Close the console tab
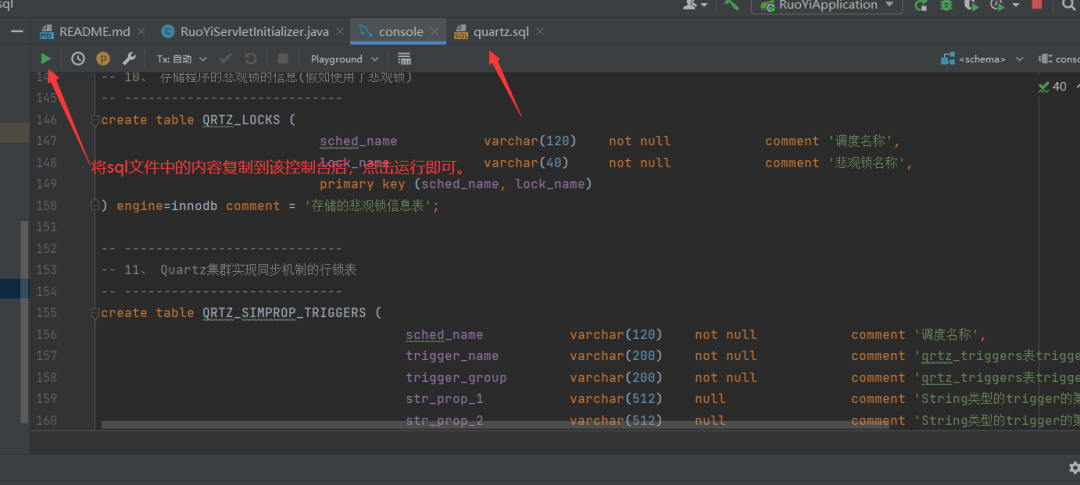Image resolution: width=1080 pixels, height=485 pixels. click(435, 32)
